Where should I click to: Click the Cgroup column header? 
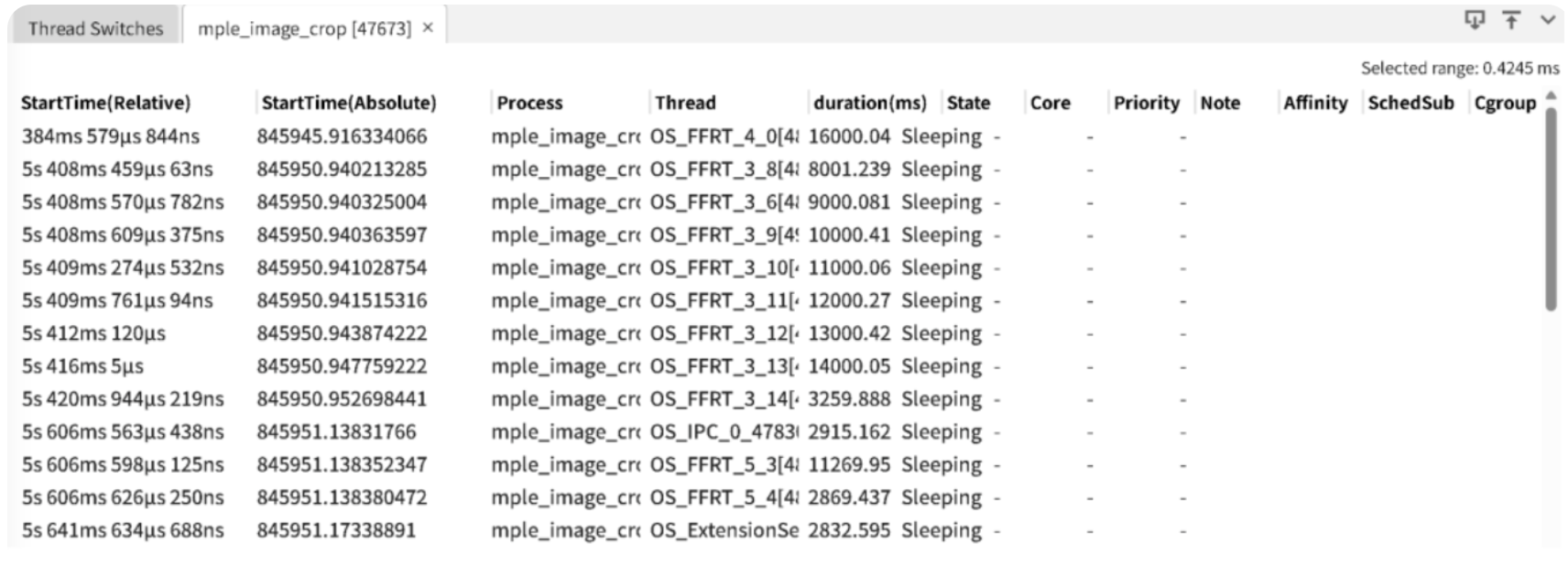(x=1505, y=103)
